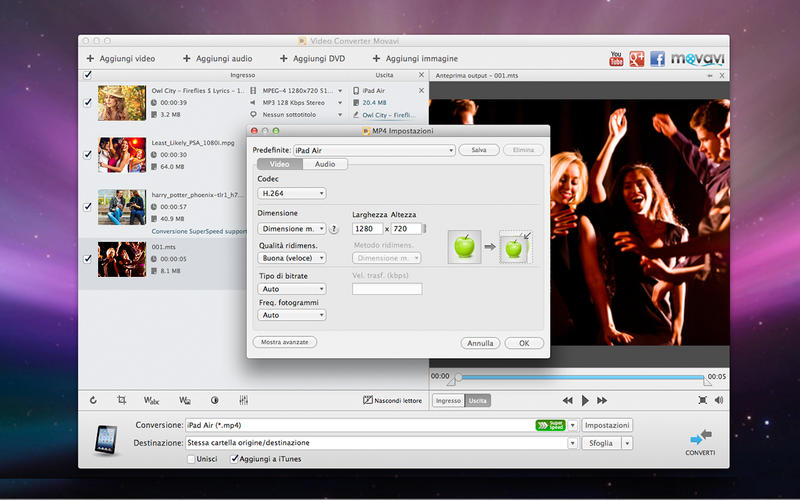Click the preview timeline playhead knob

click(x=458, y=377)
